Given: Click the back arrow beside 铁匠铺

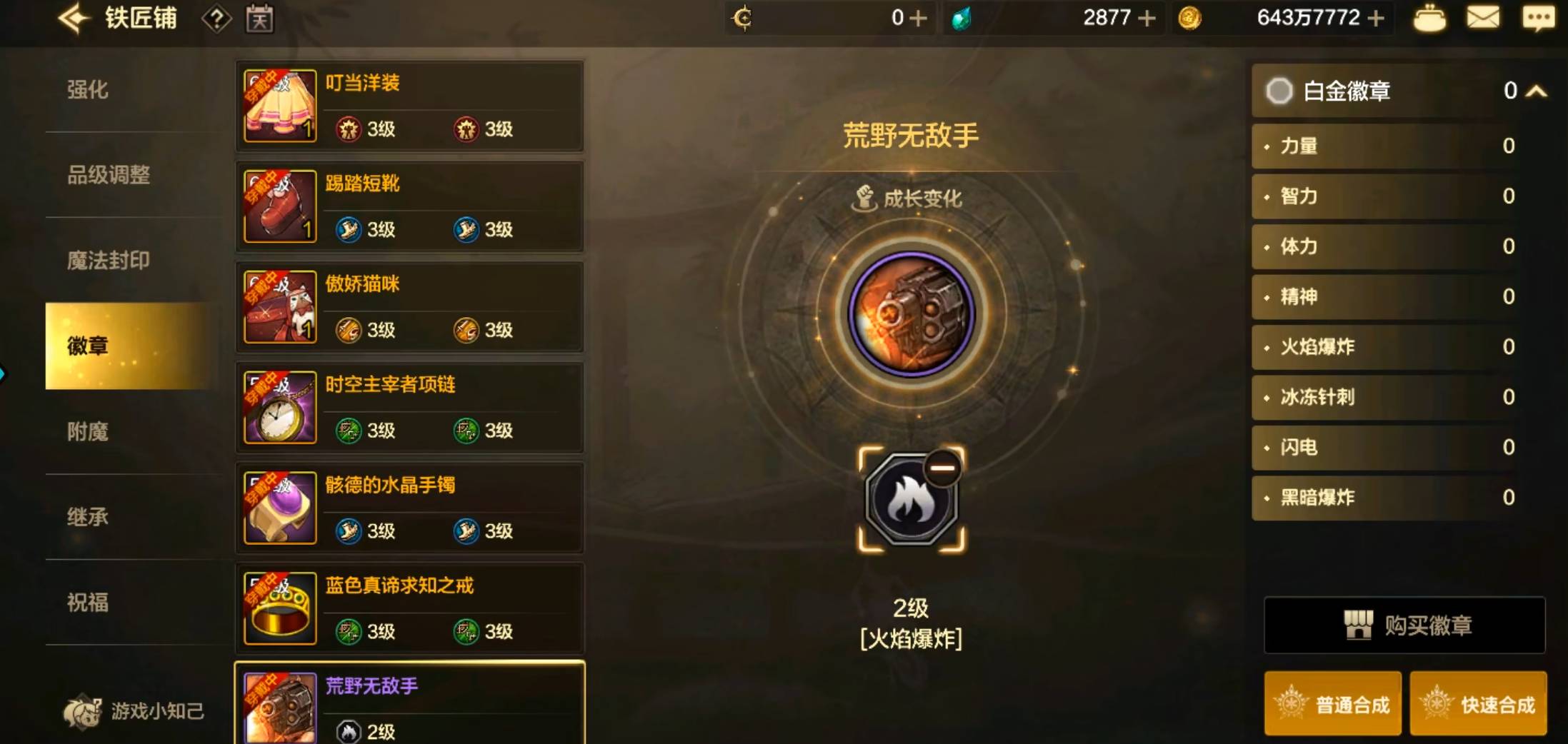Looking at the screenshot, I should click(74, 19).
